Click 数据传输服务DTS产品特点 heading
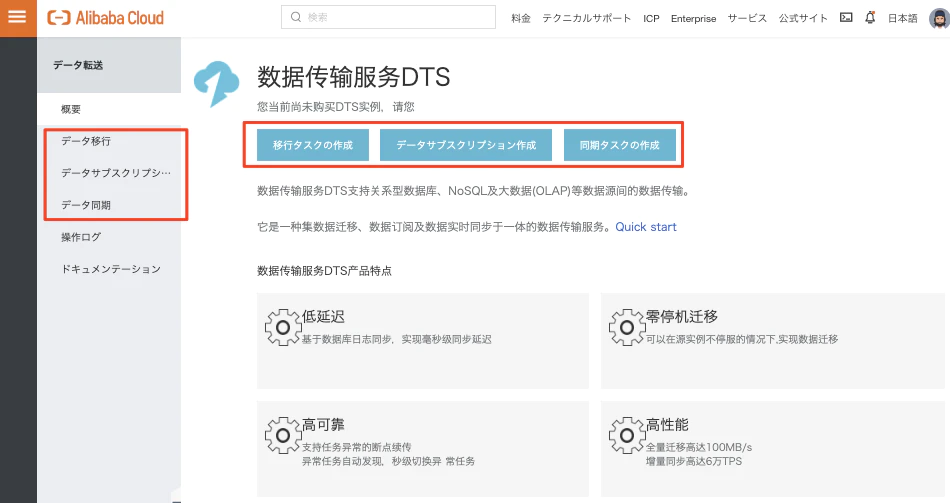 tap(324, 271)
